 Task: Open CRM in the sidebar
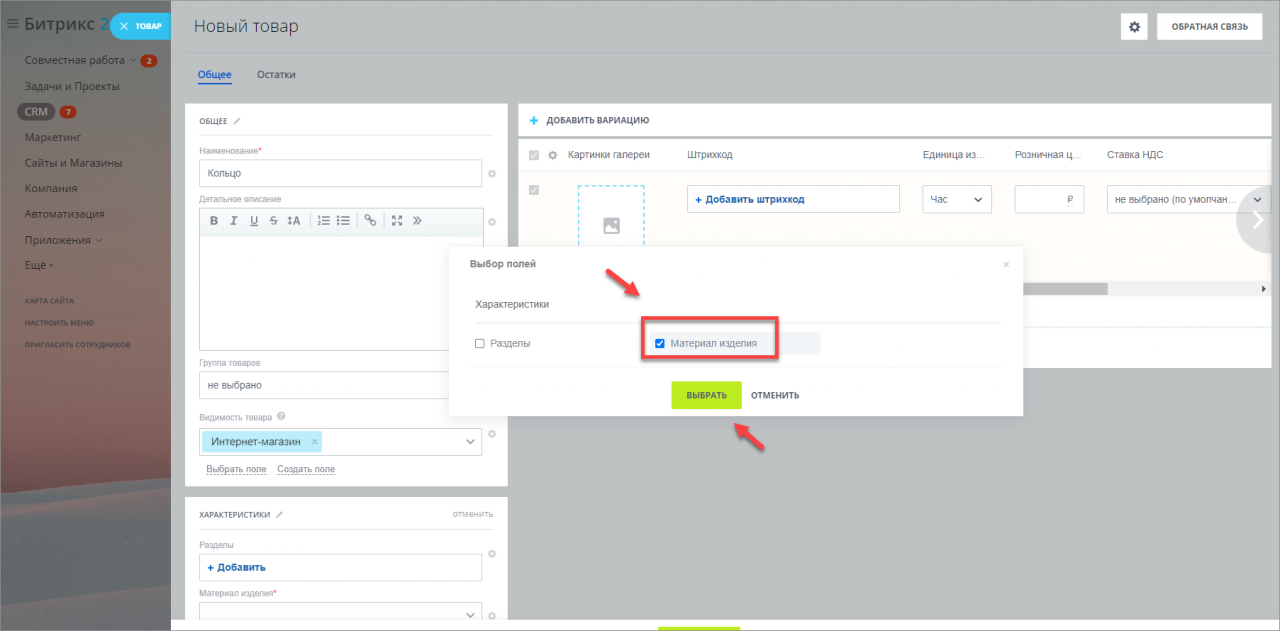point(36,111)
